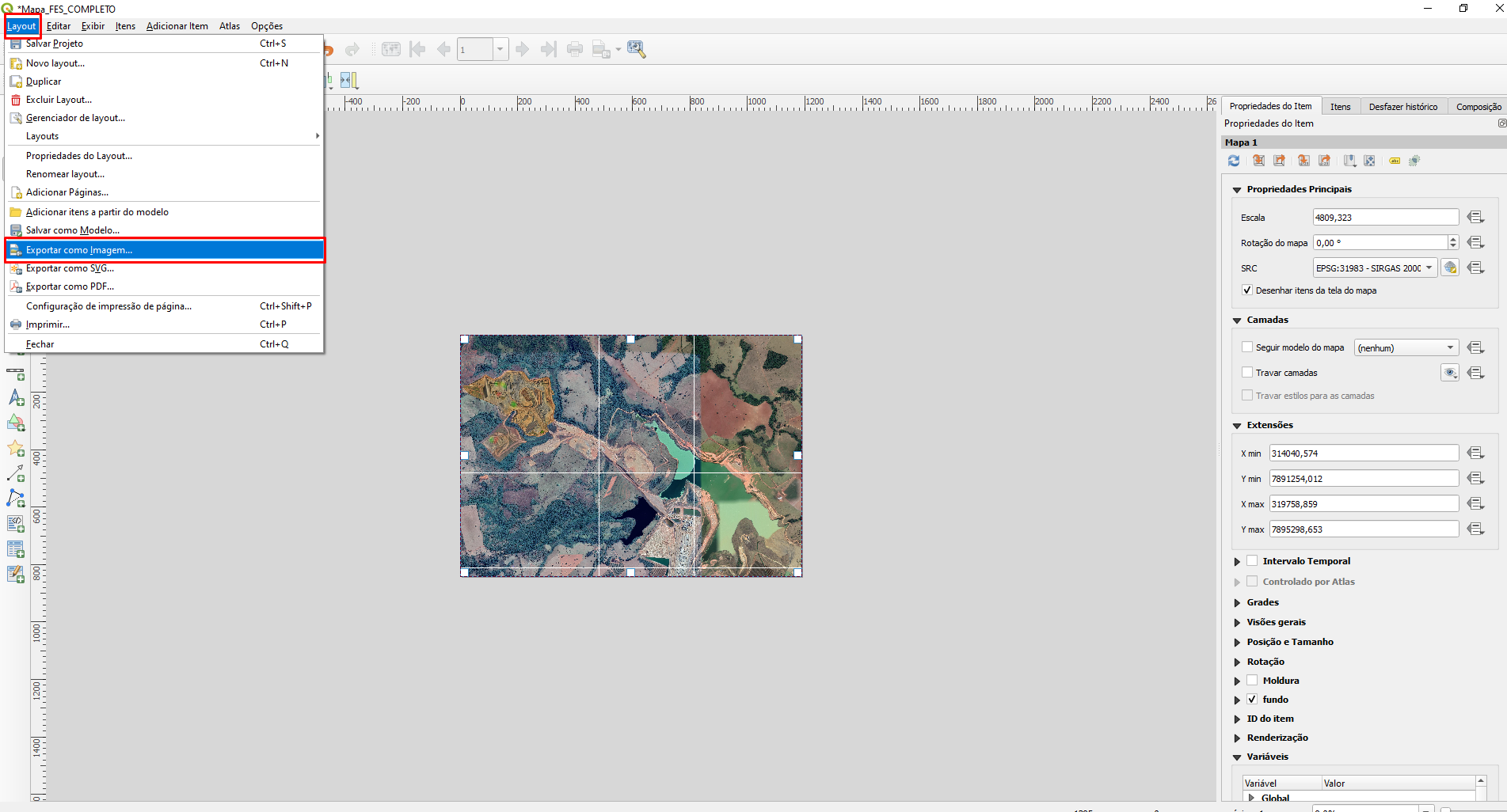Image resolution: width=1507 pixels, height=812 pixels.
Task: Open atlas page number dropdown
Action: click(500, 50)
